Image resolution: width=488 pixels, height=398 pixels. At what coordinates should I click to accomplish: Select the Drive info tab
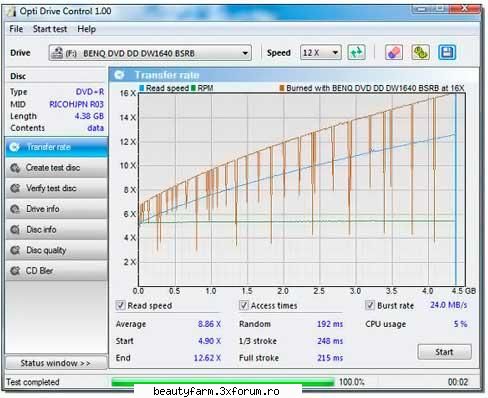(x=57, y=209)
